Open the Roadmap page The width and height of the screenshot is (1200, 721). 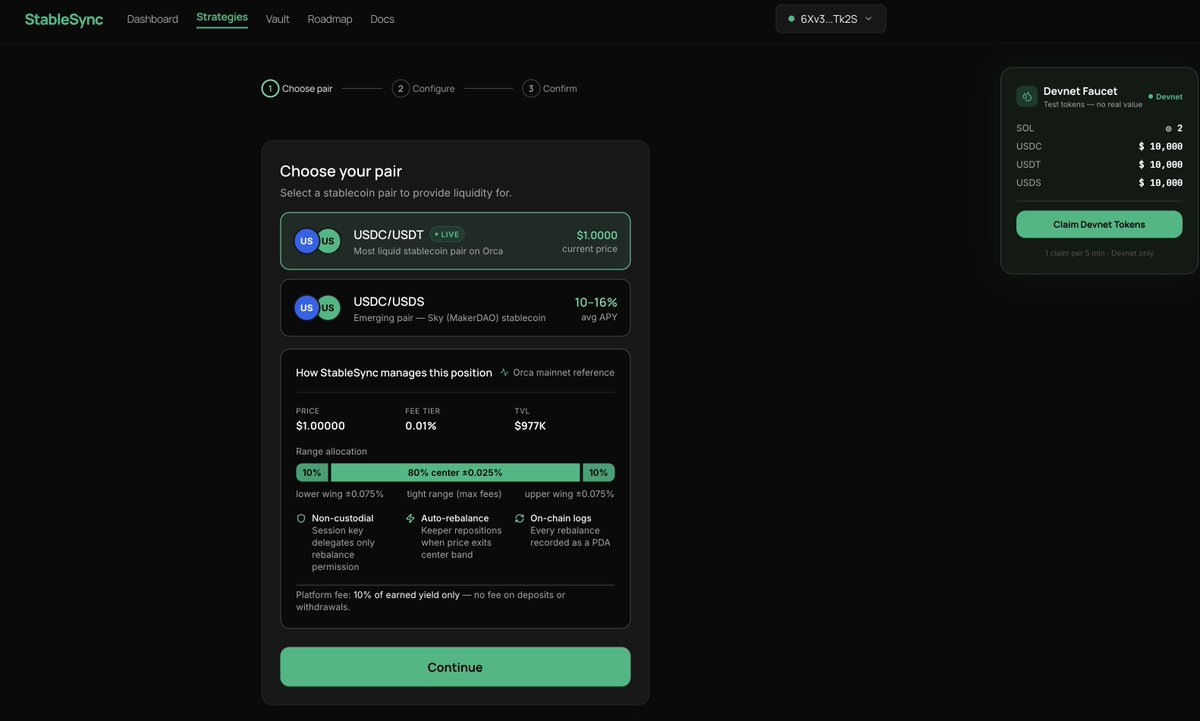330,19
